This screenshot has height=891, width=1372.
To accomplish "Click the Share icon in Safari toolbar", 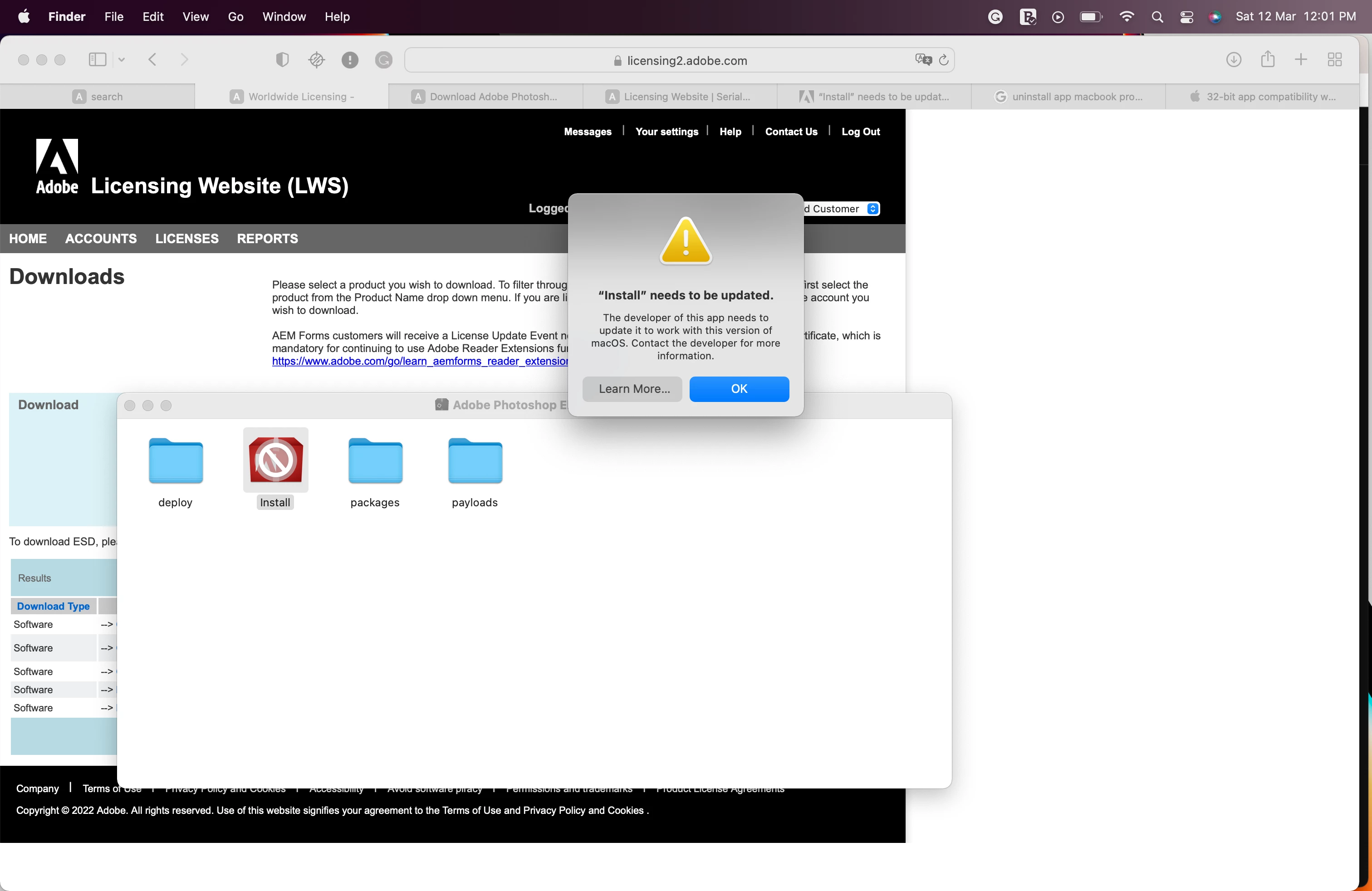I will click(1267, 59).
